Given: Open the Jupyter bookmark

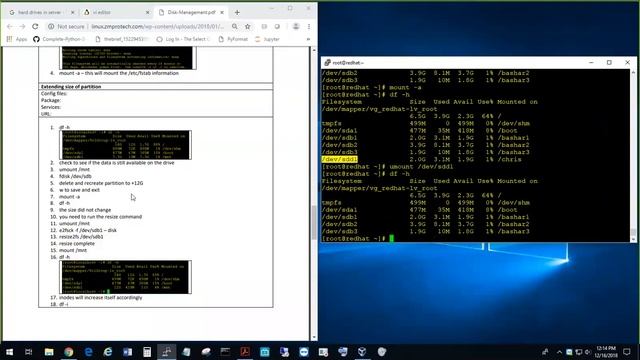Looking at the screenshot, I should tap(267, 39).
